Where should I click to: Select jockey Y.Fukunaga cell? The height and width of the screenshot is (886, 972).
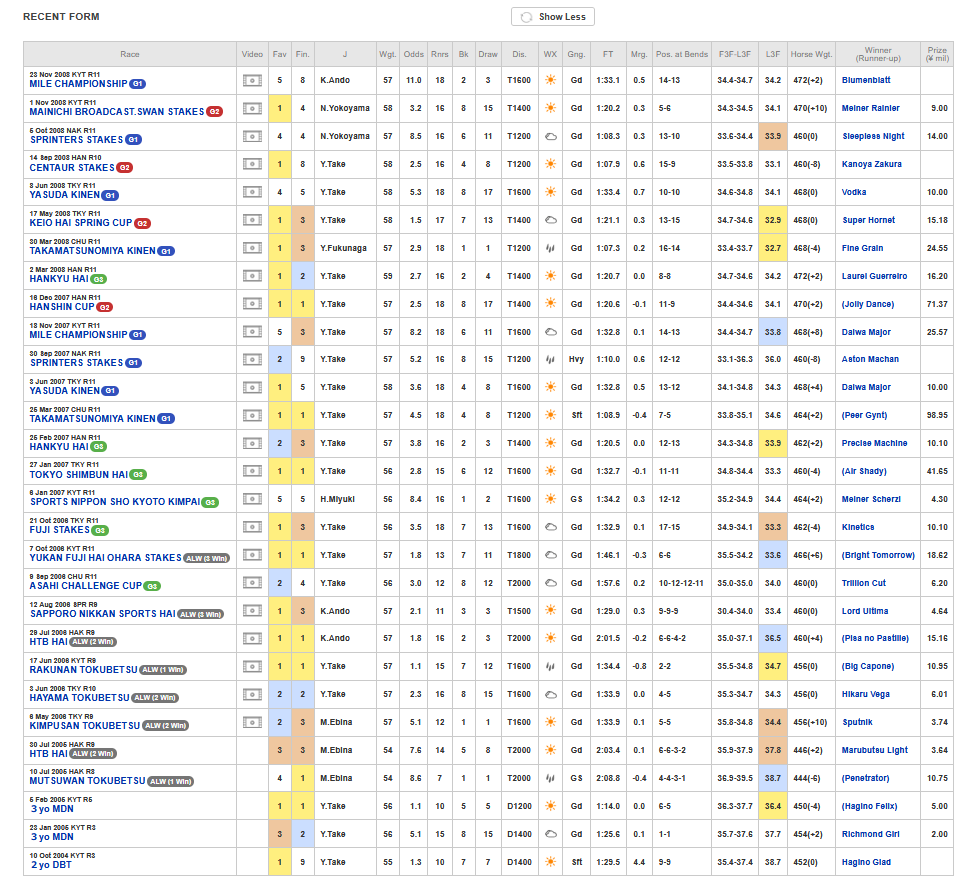click(343, 248)
